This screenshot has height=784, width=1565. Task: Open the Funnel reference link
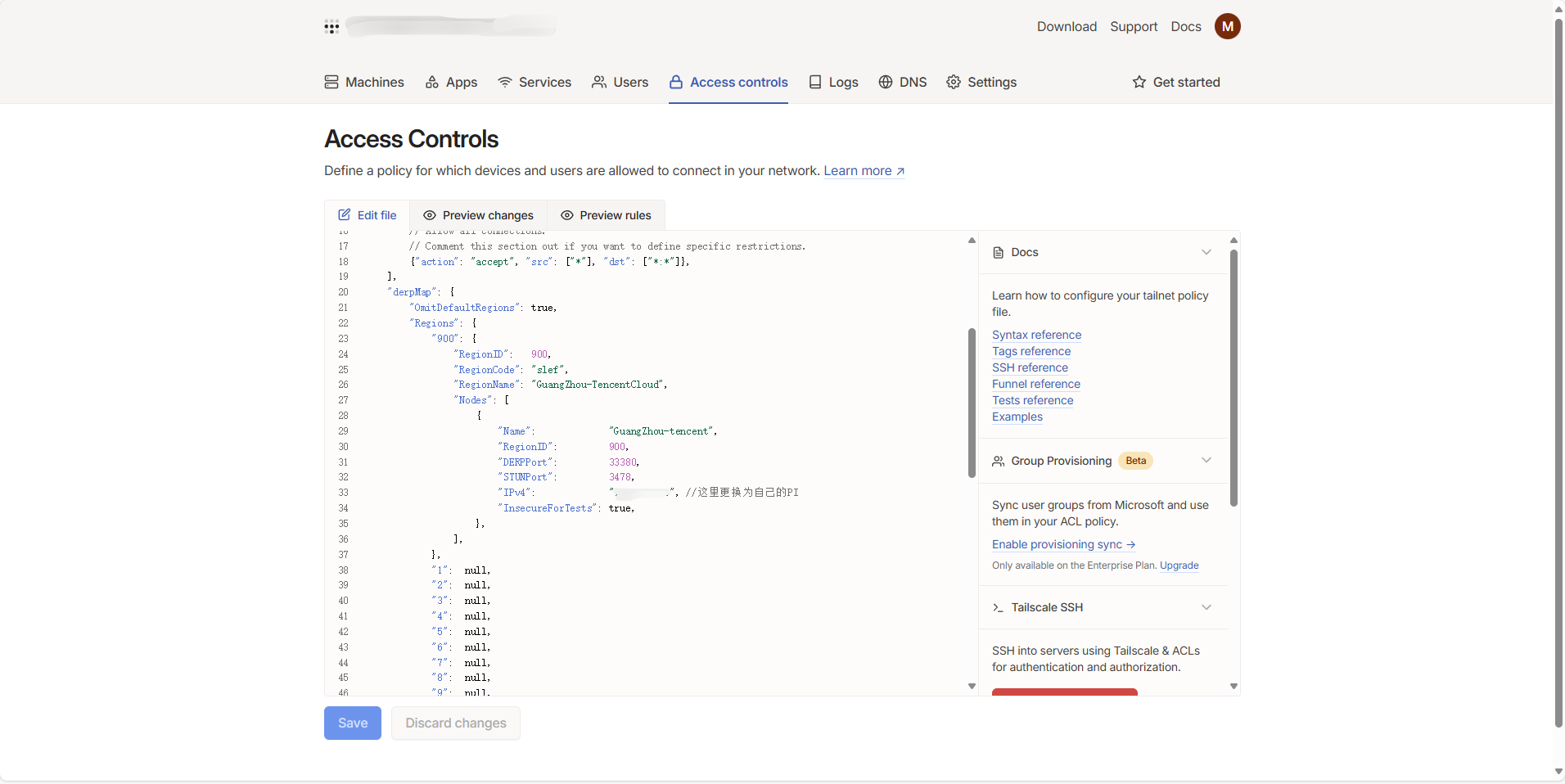1036,384
